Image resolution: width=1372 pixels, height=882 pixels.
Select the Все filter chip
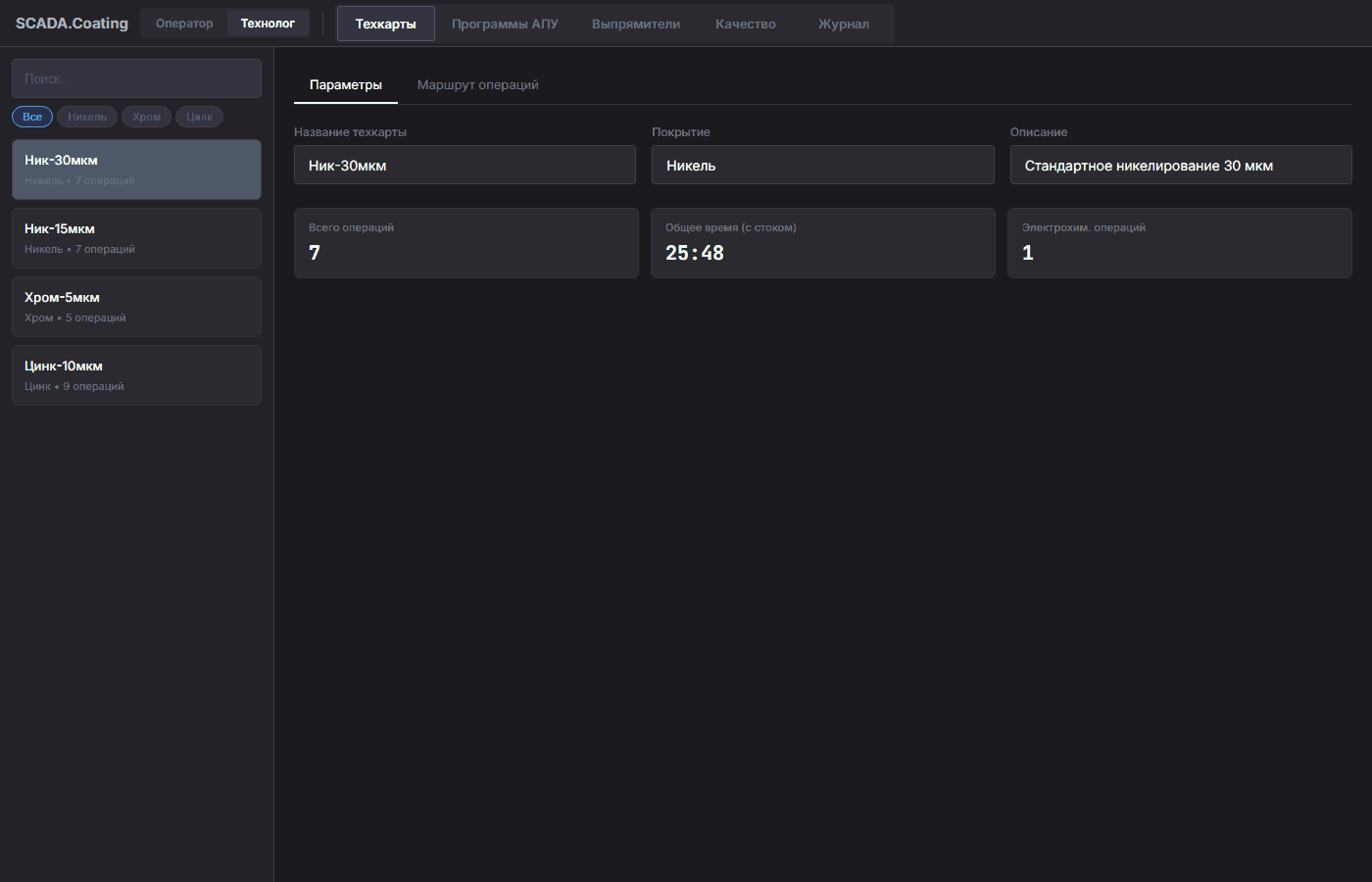pos(32,117)
